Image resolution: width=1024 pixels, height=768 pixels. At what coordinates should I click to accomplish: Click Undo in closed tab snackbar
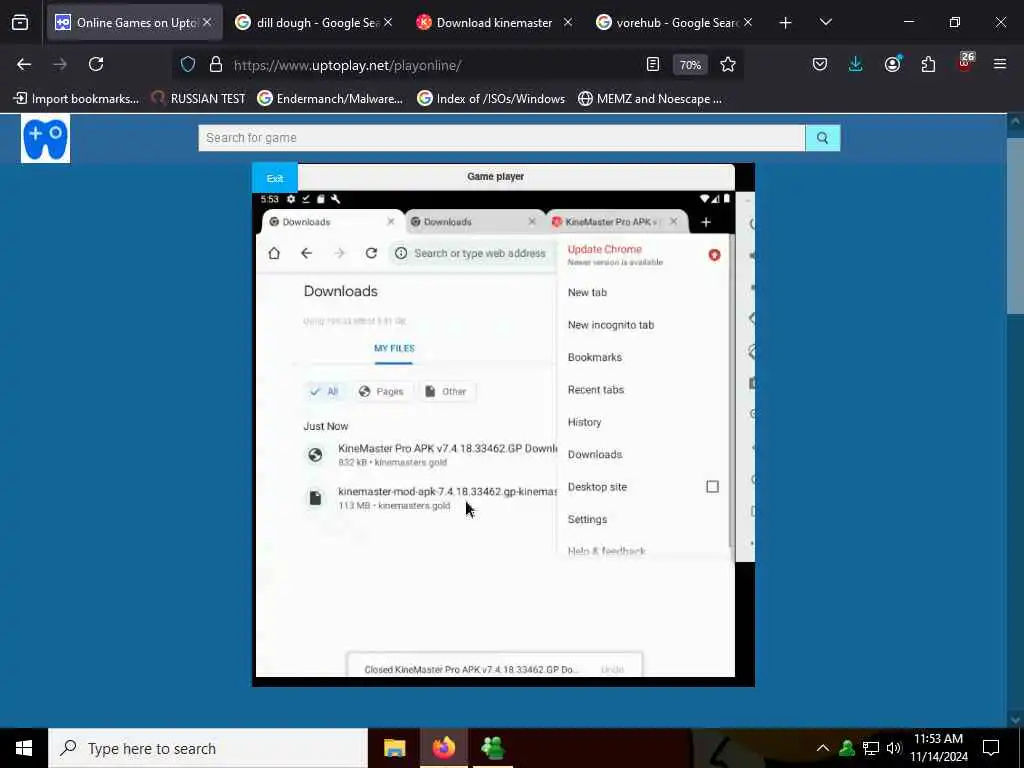(x=612, y=669)
